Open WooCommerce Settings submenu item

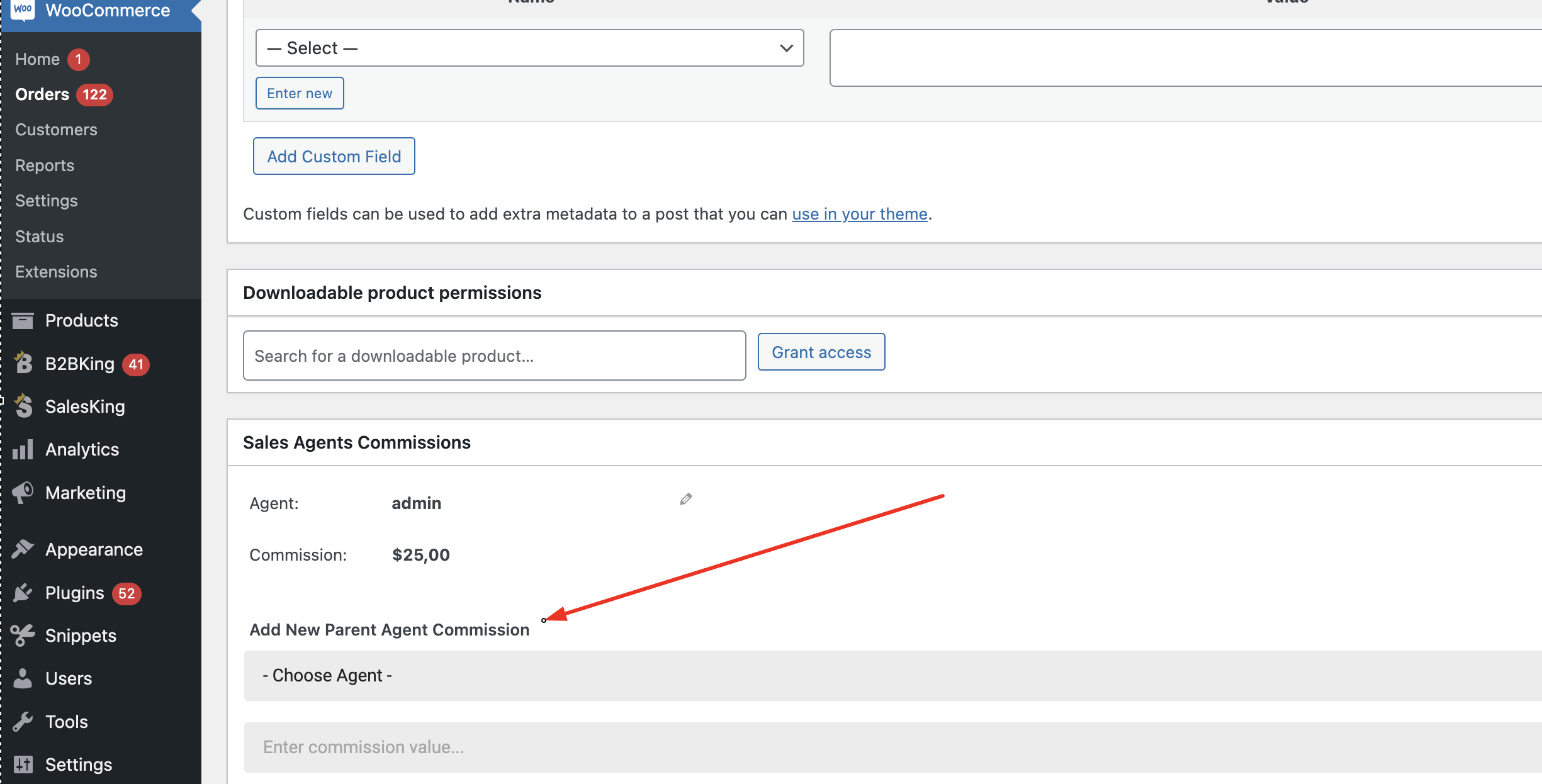click(47, 201)
